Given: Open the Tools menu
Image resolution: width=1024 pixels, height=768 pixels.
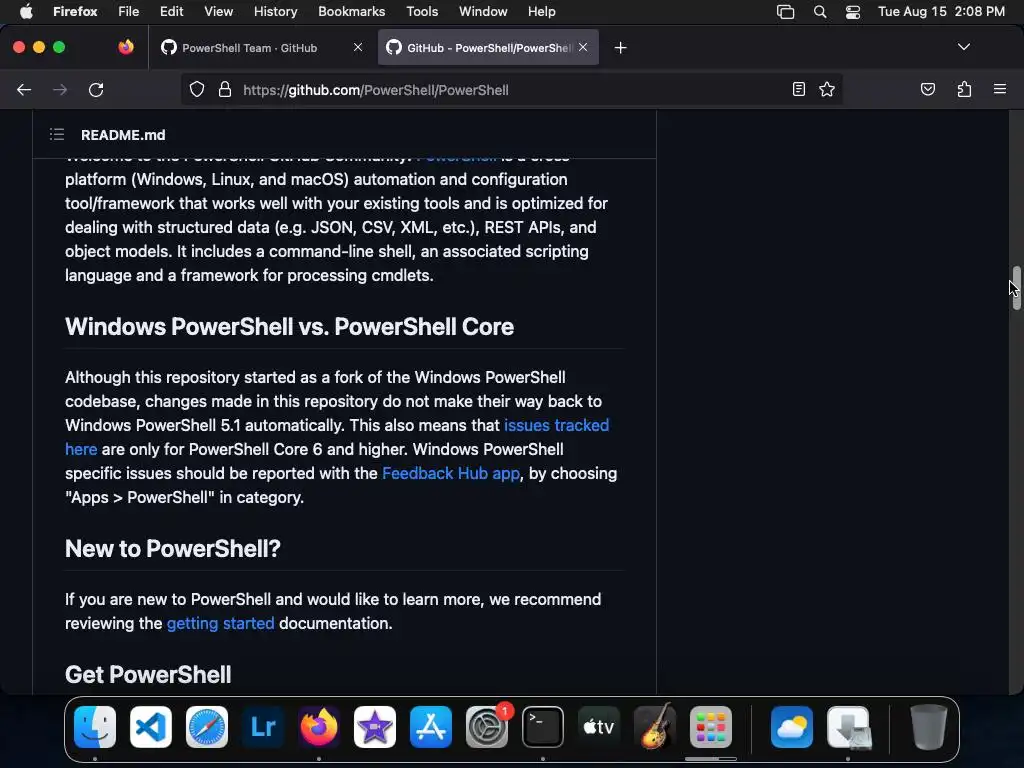Looking at the screenshot, I should click(422, 11).
